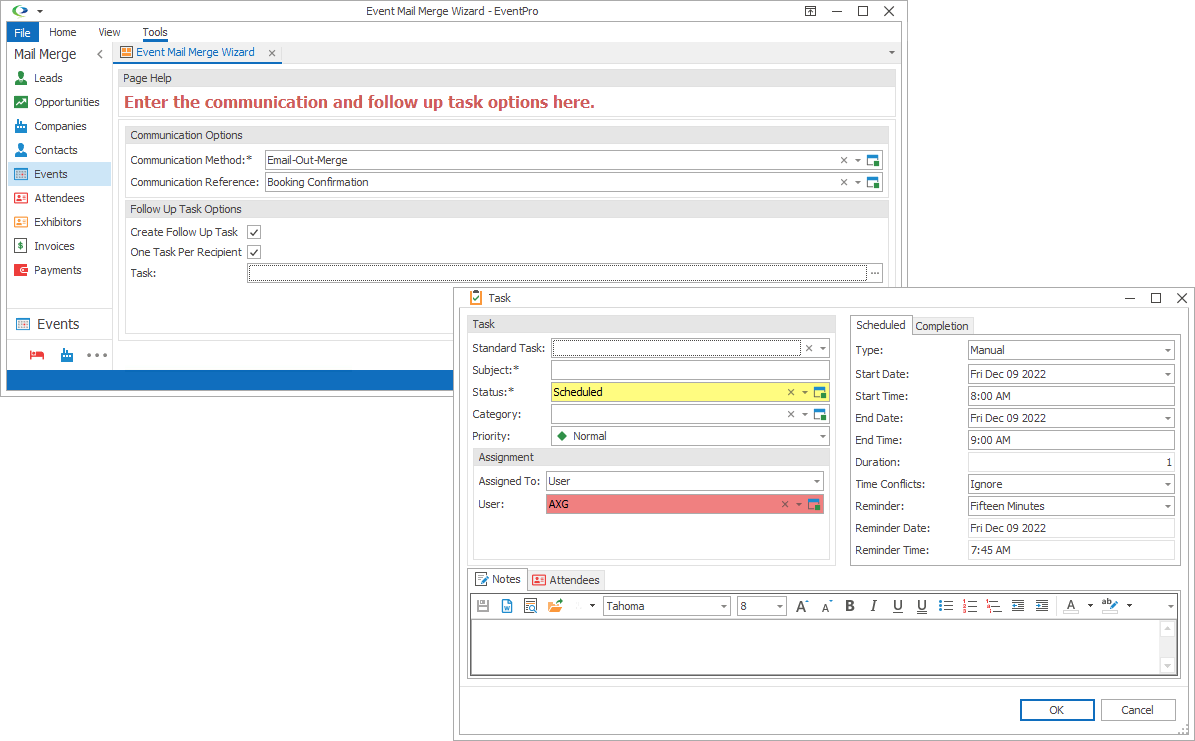This screenshot has height=741, width=1195.
Task: Select the Notes tab in Task dialog
Action: (x=498, y=579)
